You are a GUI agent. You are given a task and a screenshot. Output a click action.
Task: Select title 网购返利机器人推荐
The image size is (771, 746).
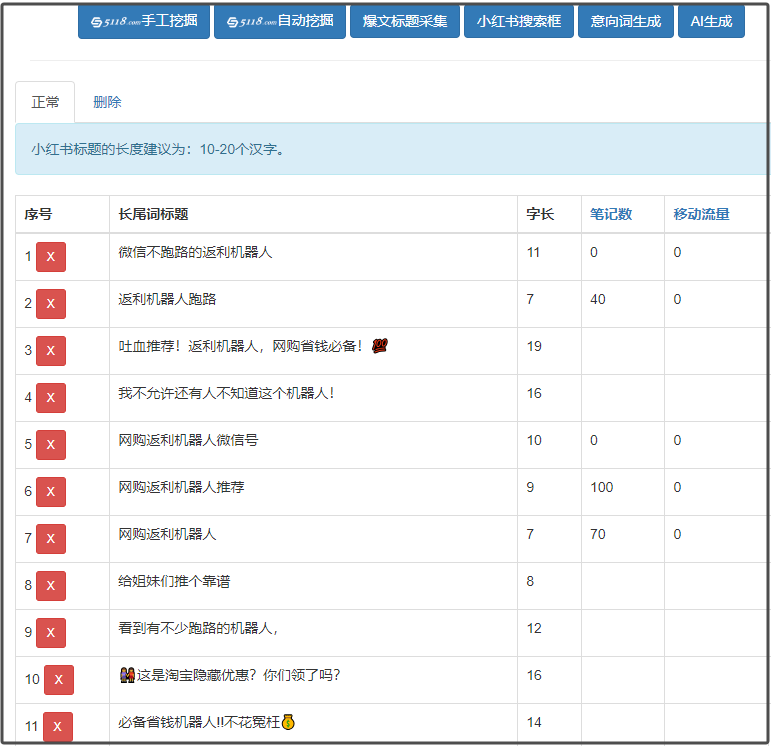pos(181,487)
